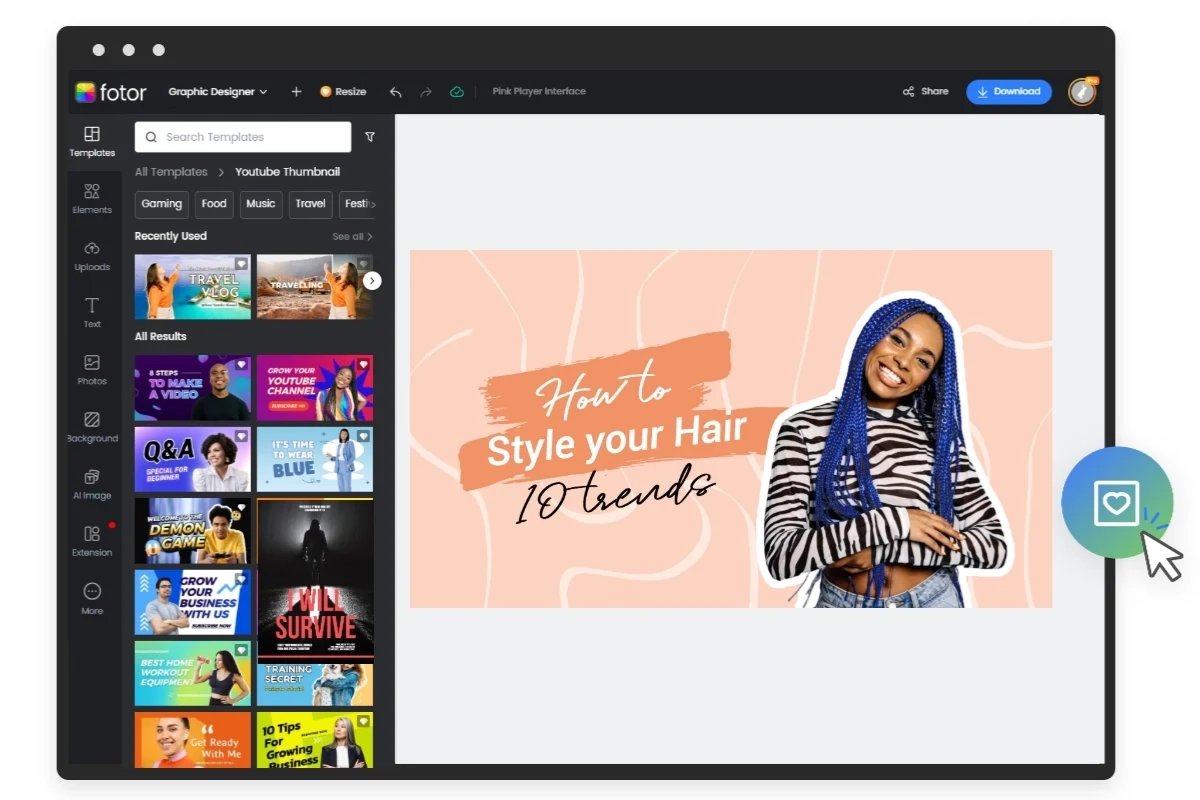Select the Music category tag
Viewport: 1200px width, 800px height.
click(260, 204)
